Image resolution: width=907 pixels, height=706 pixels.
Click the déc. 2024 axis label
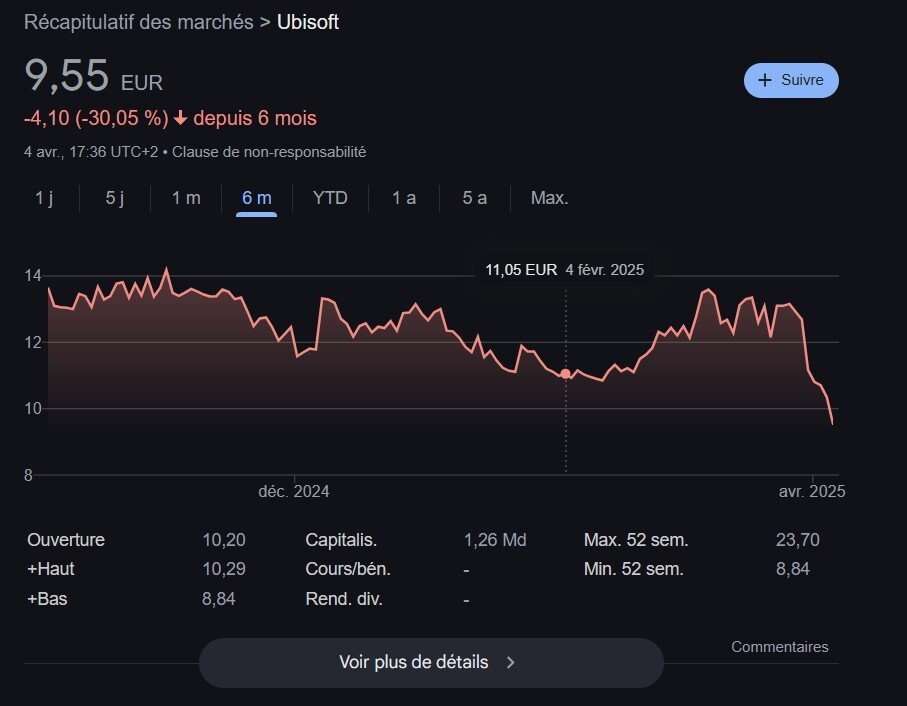point(294,492)
